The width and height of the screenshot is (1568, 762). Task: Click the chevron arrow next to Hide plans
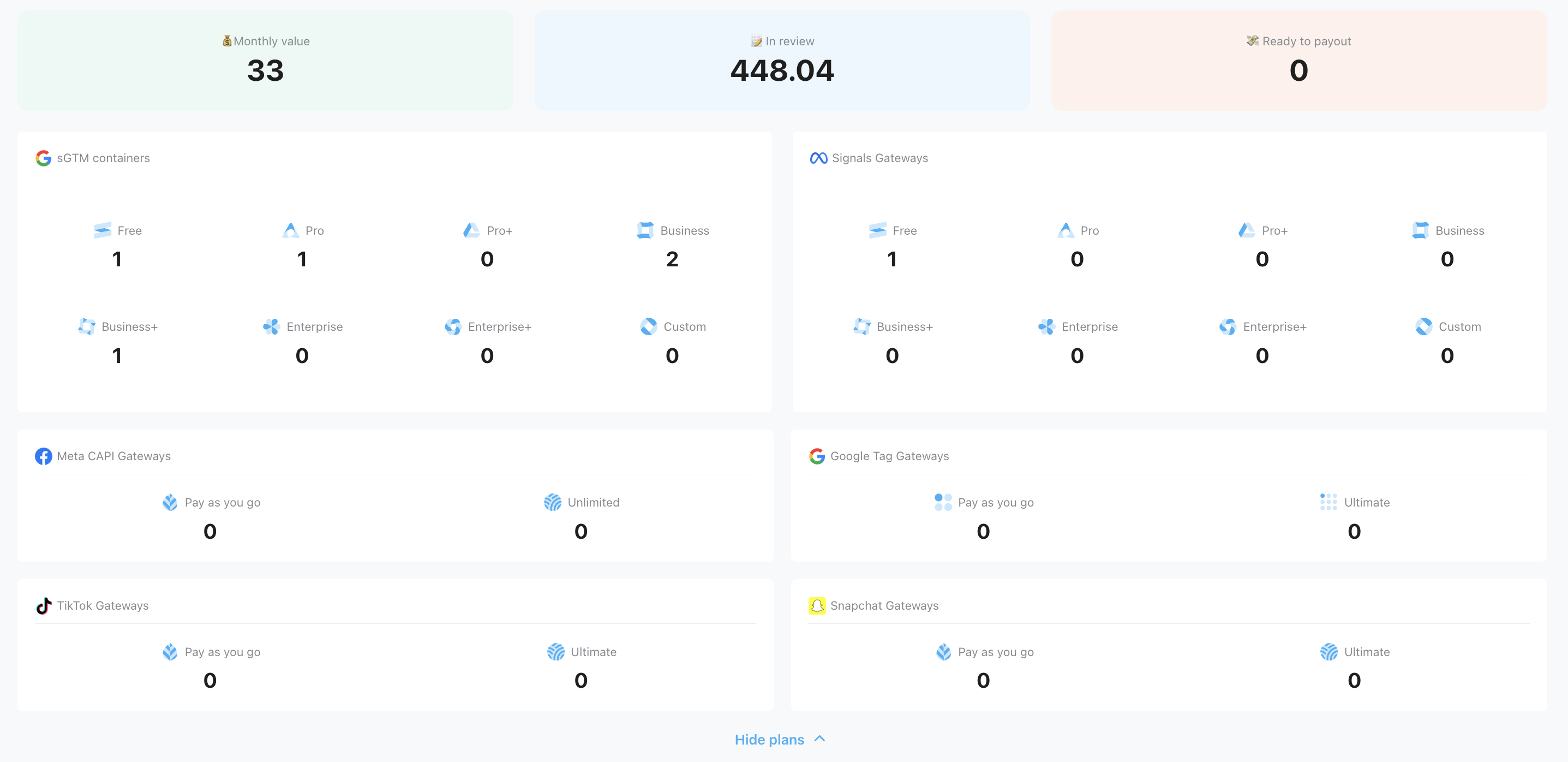click(819, 739)
